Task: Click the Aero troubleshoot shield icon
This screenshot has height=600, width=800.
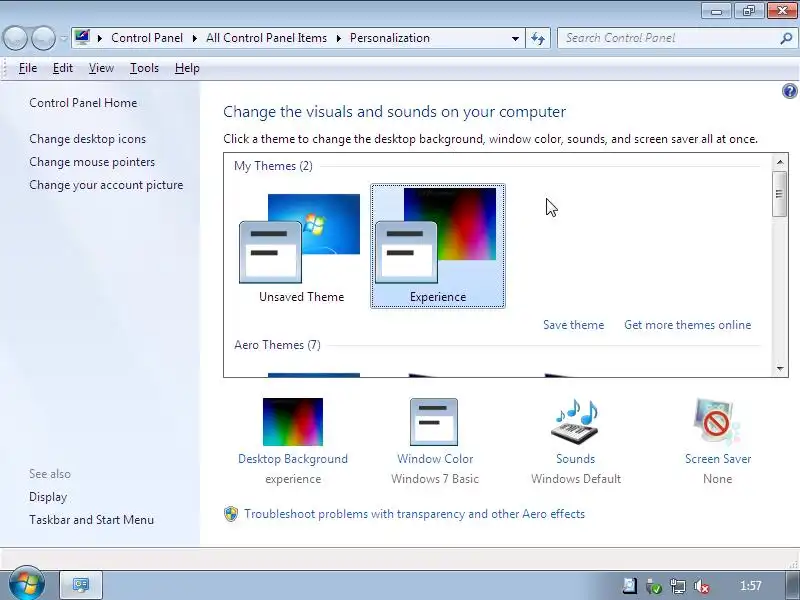Action: coord(231,514)
